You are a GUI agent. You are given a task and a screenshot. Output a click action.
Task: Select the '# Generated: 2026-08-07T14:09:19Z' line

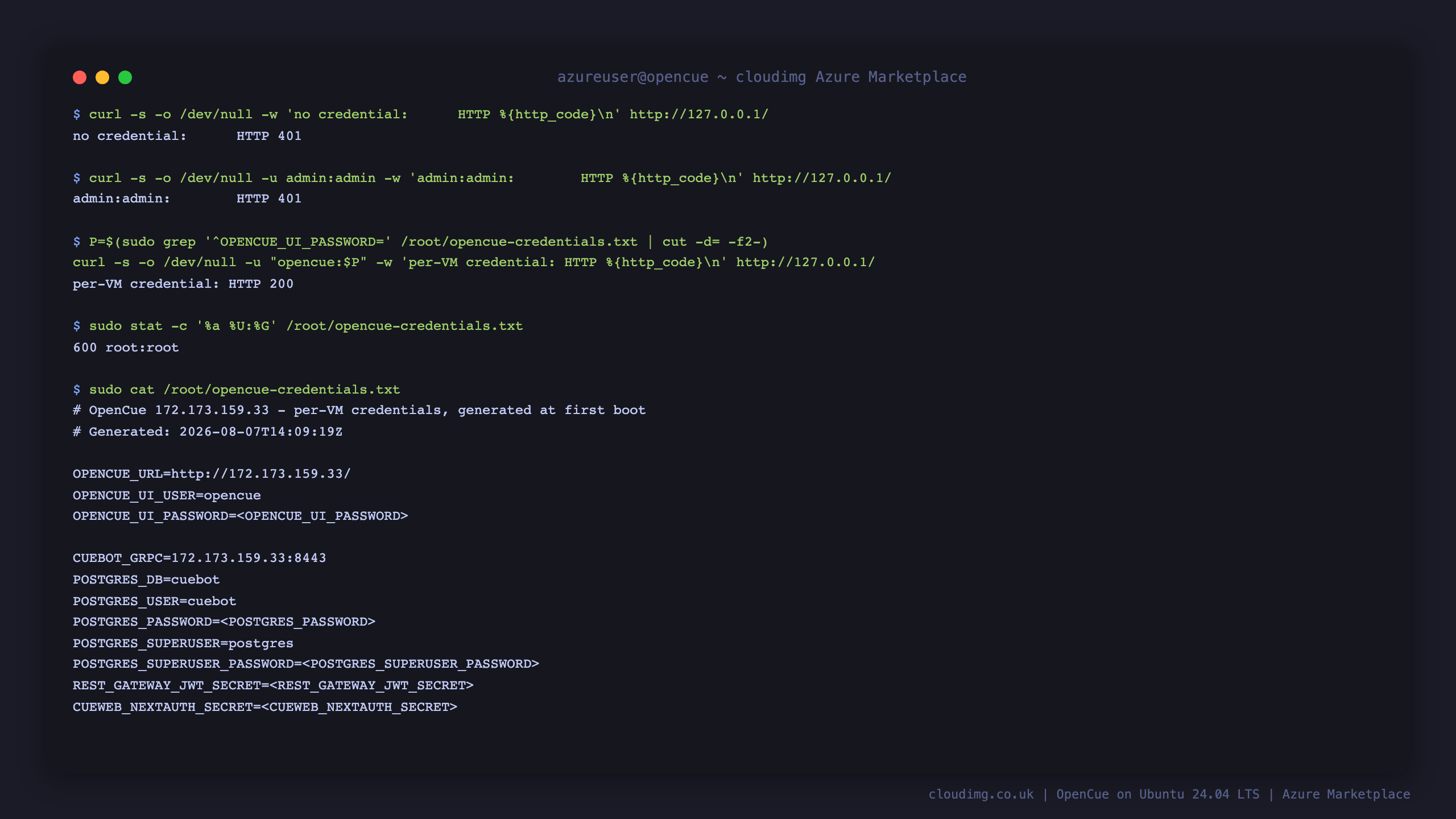click(208, 432)
